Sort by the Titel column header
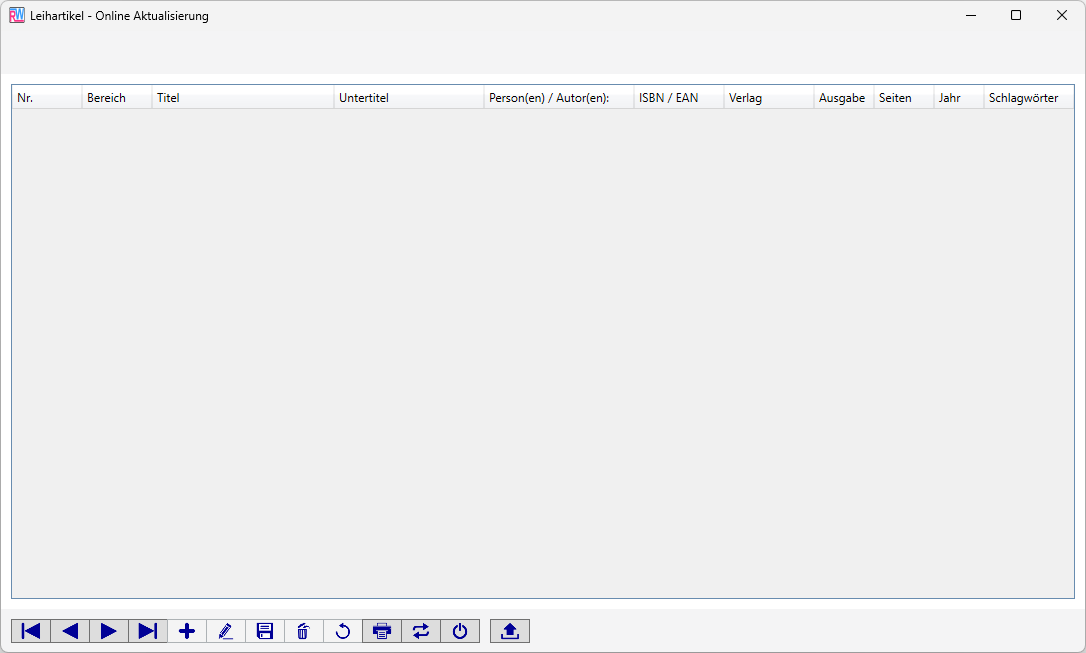The image size is (1086, 653). pos(242,98)
